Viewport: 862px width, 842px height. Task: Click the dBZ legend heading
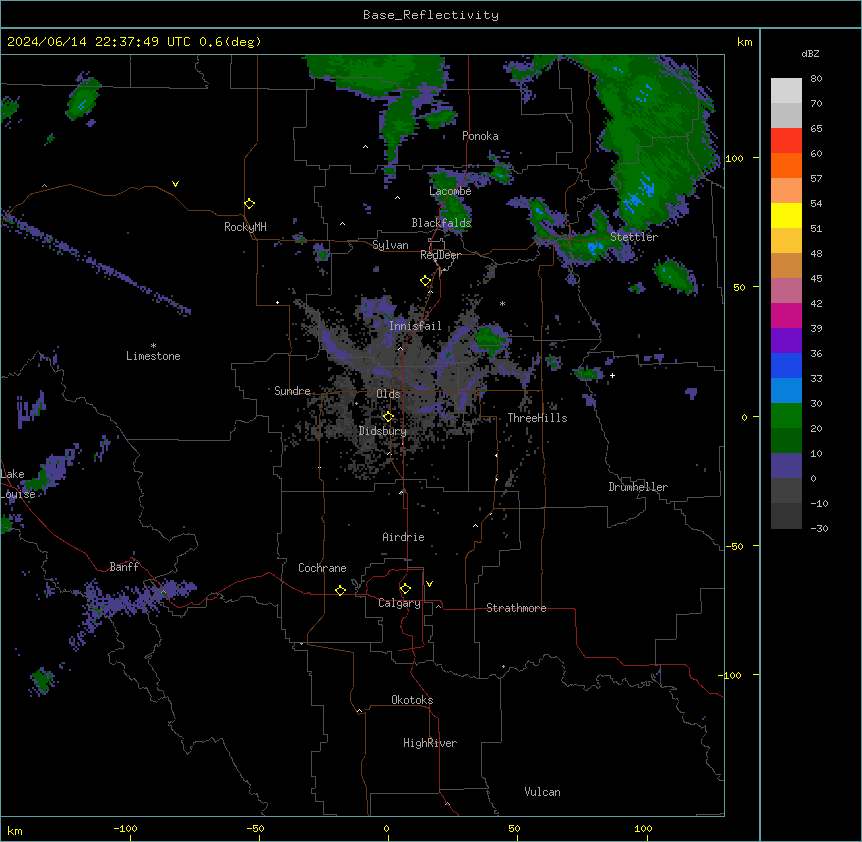810,53
